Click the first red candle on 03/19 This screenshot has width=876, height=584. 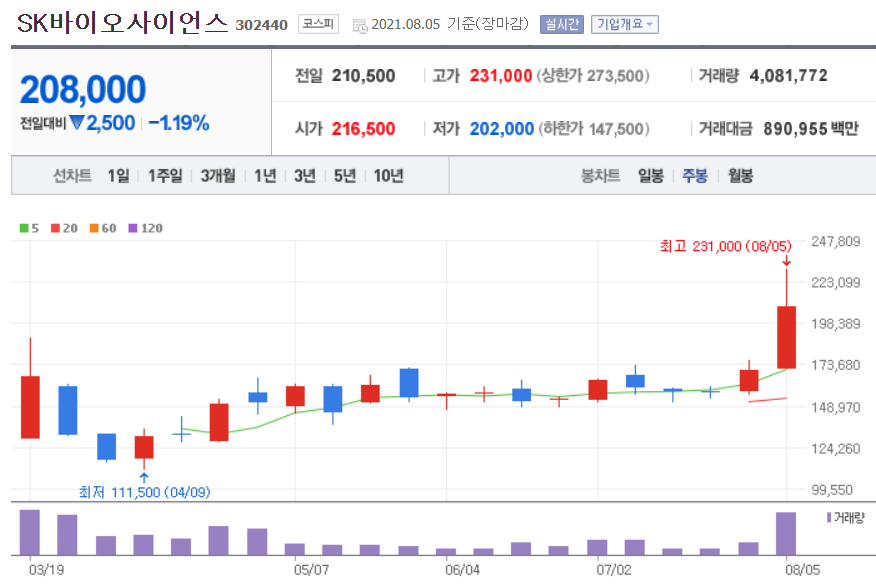30,407
